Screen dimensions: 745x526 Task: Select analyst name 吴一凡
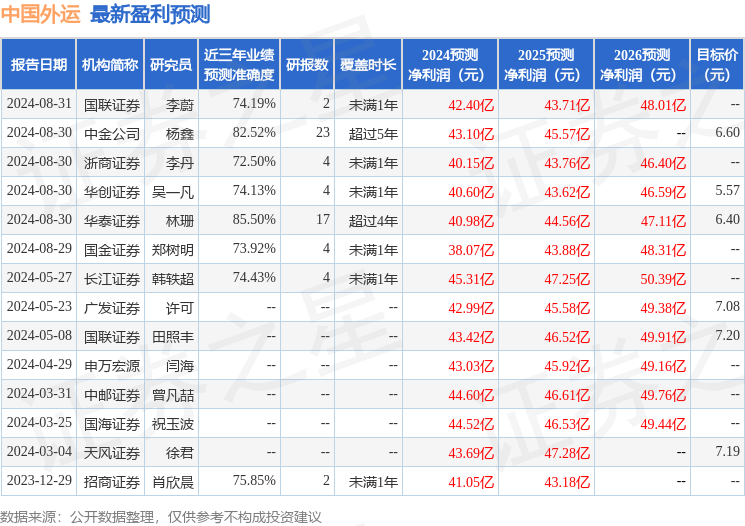point(172,191)
